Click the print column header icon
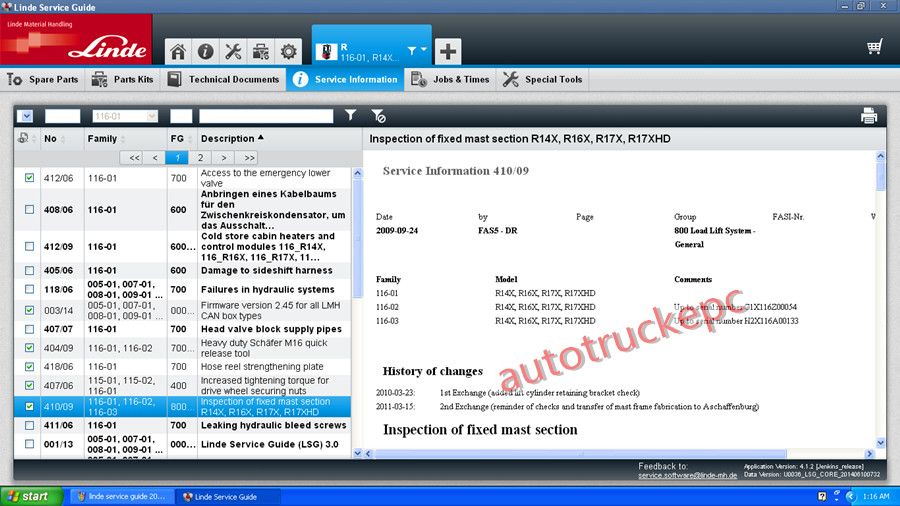 pyautogui.click(x=23, y=138)
